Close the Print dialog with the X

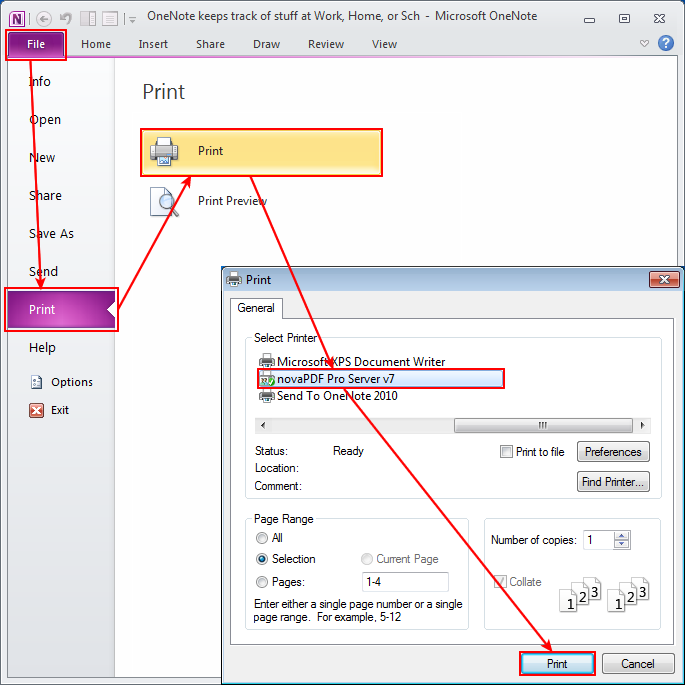click(664, 280)
